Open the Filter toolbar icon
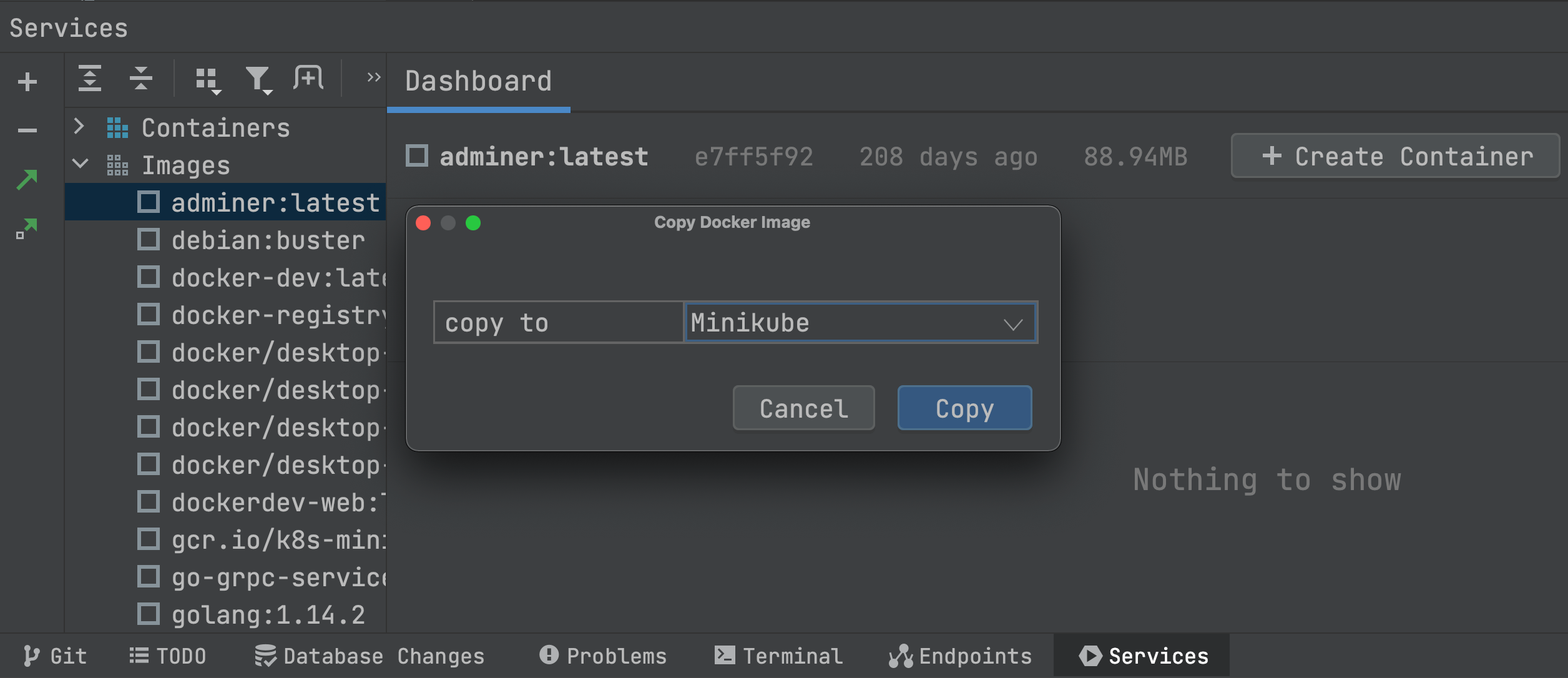 click(258, 81)
